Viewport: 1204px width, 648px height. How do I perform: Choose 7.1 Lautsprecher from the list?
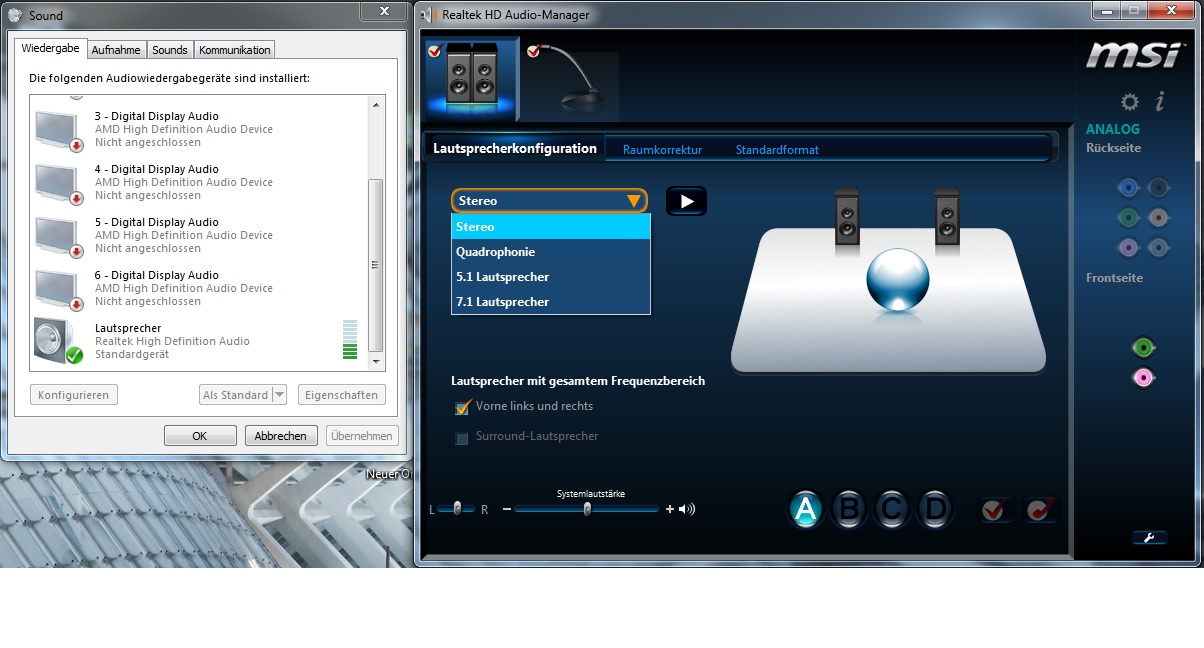pos(551,302)
